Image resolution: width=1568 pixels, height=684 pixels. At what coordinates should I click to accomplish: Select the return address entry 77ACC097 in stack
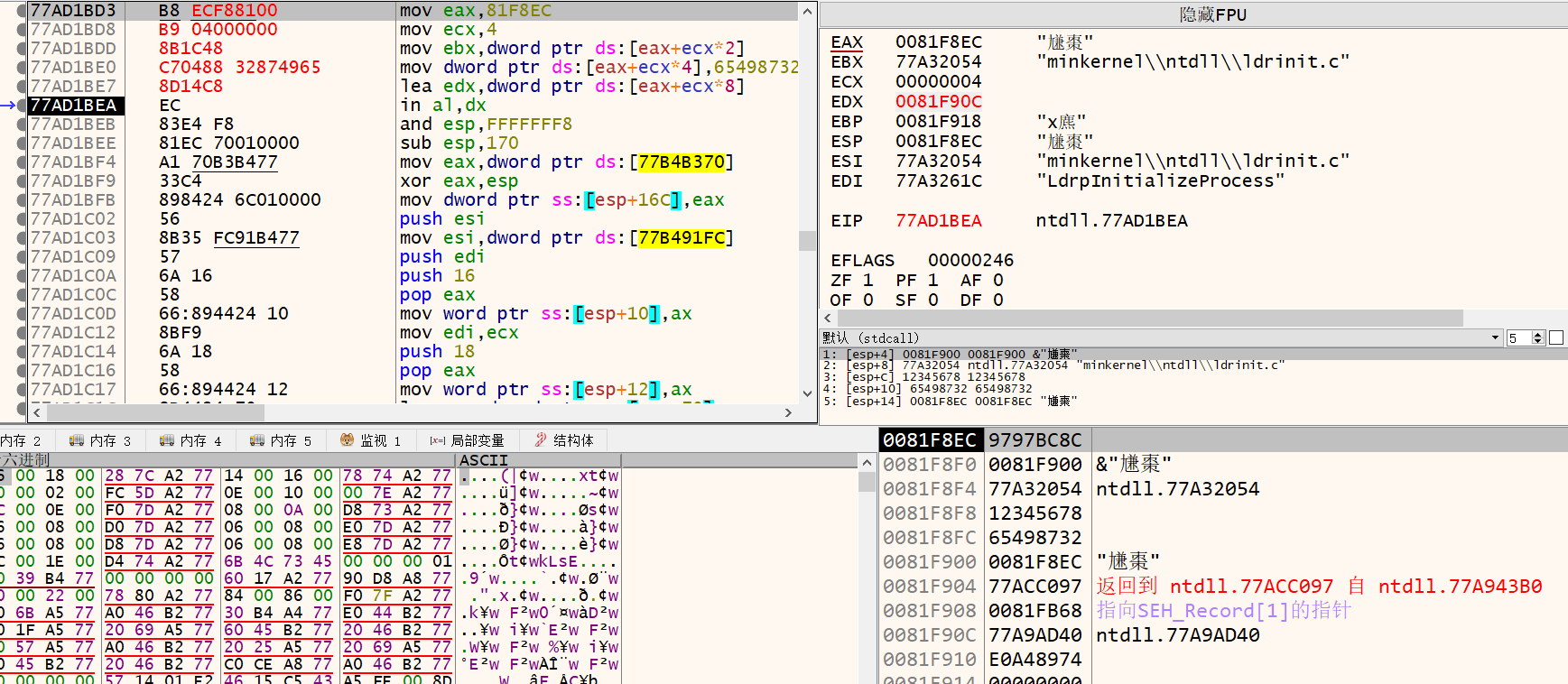point(1035,587)
